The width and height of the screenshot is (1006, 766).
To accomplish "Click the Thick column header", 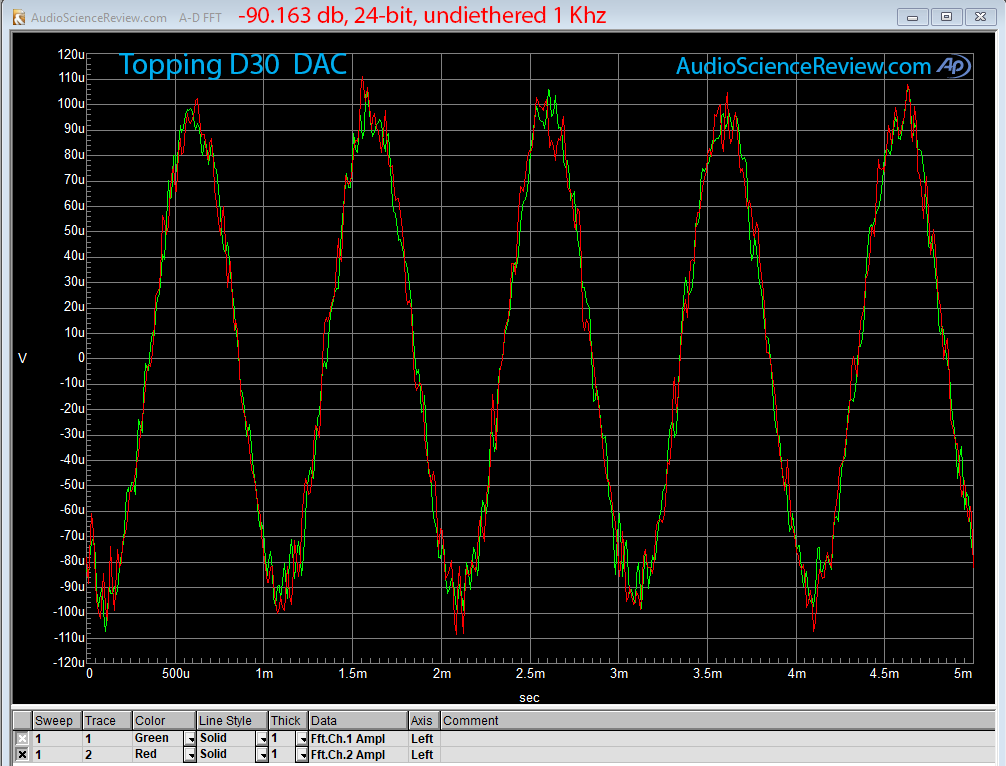I will click(x=288, y=720).
